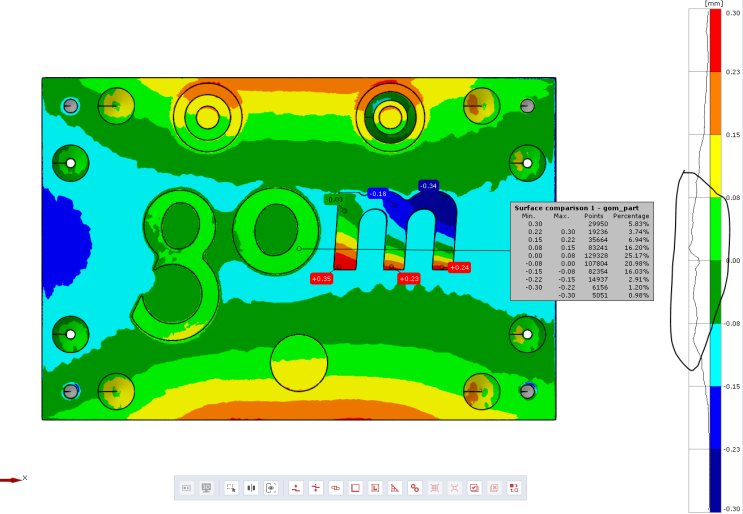Select the red two-arrow section deviation tool
Viewport: 743px width, 514px height.
pyautogui.click(x=316, y=487)
